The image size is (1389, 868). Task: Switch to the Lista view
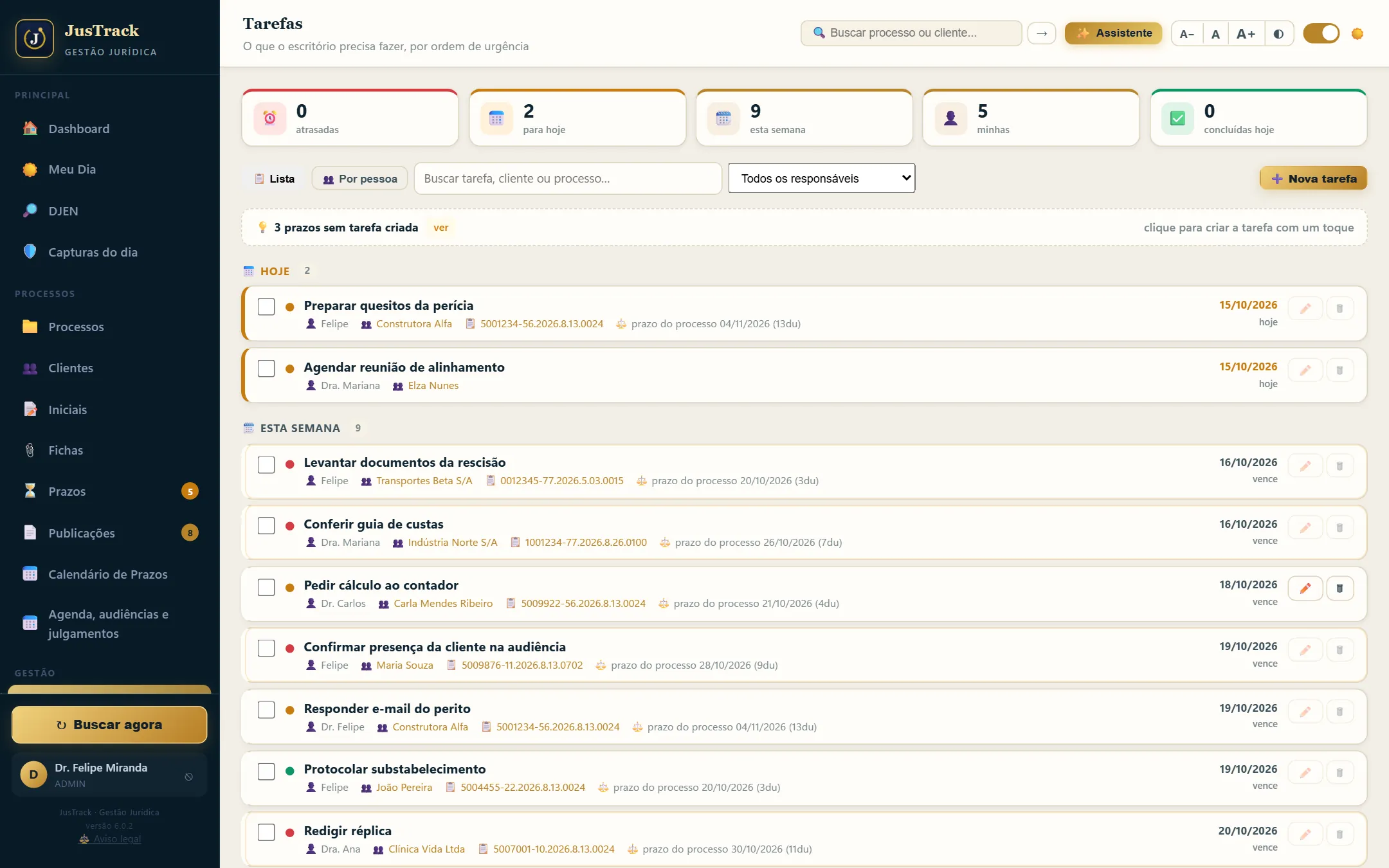point(275,179)
